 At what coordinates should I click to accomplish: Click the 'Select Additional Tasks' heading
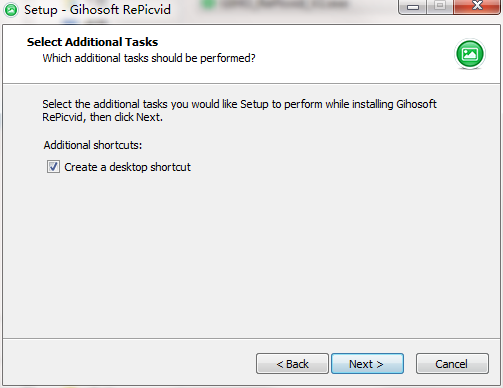(x=92, y=42)
